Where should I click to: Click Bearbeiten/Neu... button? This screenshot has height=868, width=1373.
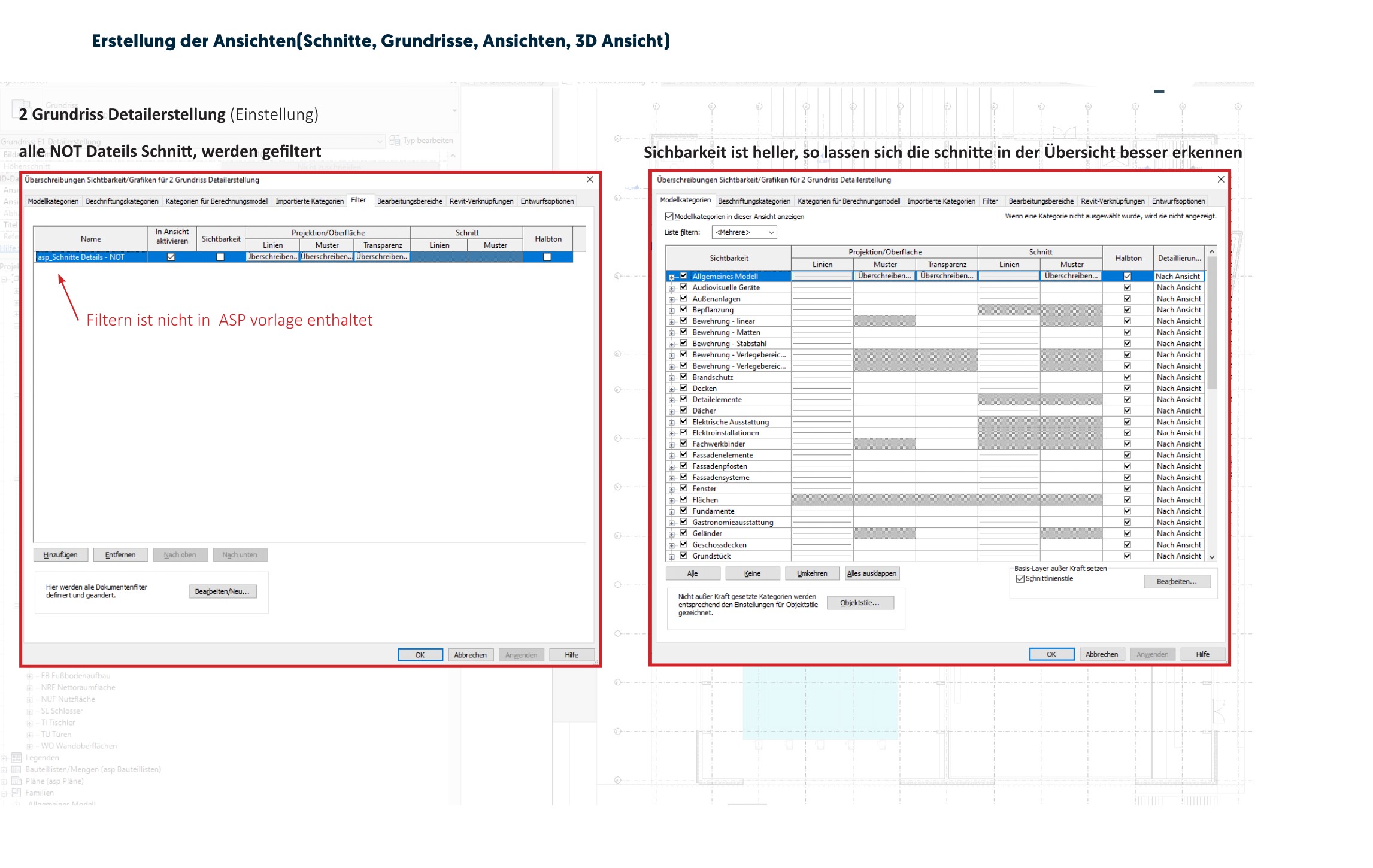[x=222, y=591]
